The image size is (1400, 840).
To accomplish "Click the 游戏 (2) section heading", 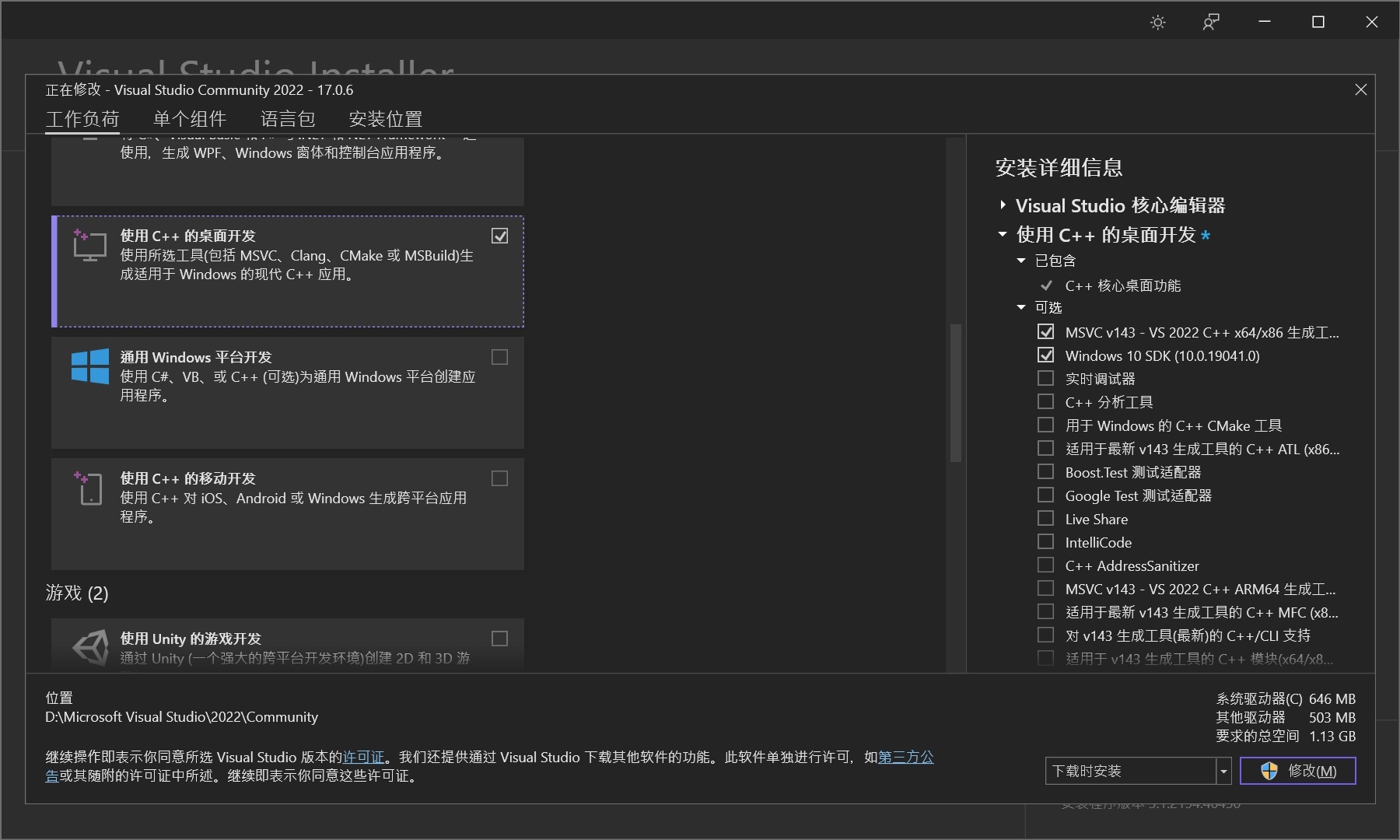I will point(77,593).
